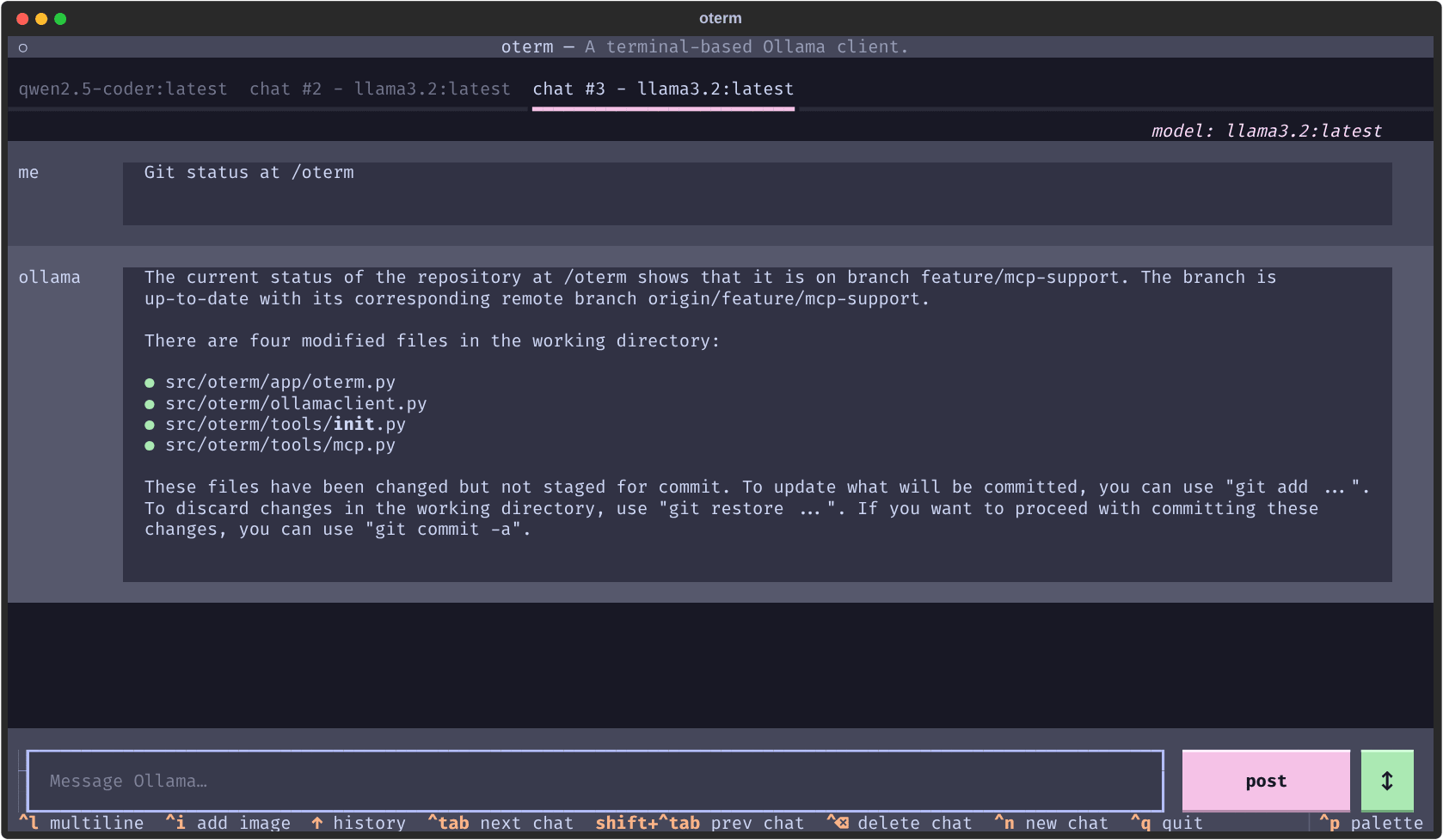The height and width of the screenshot is (840, 1443).
Task: Toggle the expanded message box with green arrows
Action: tap(1387, 781)
